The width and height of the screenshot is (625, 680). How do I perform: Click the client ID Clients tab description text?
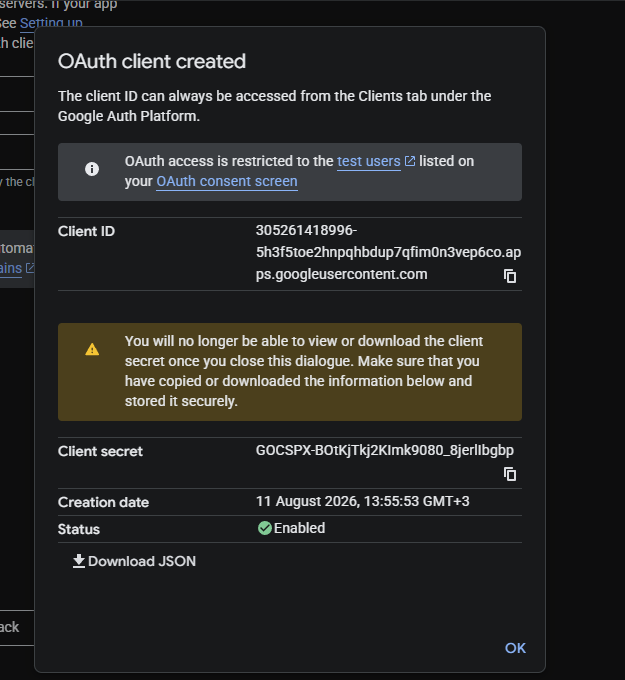(275, 106)
